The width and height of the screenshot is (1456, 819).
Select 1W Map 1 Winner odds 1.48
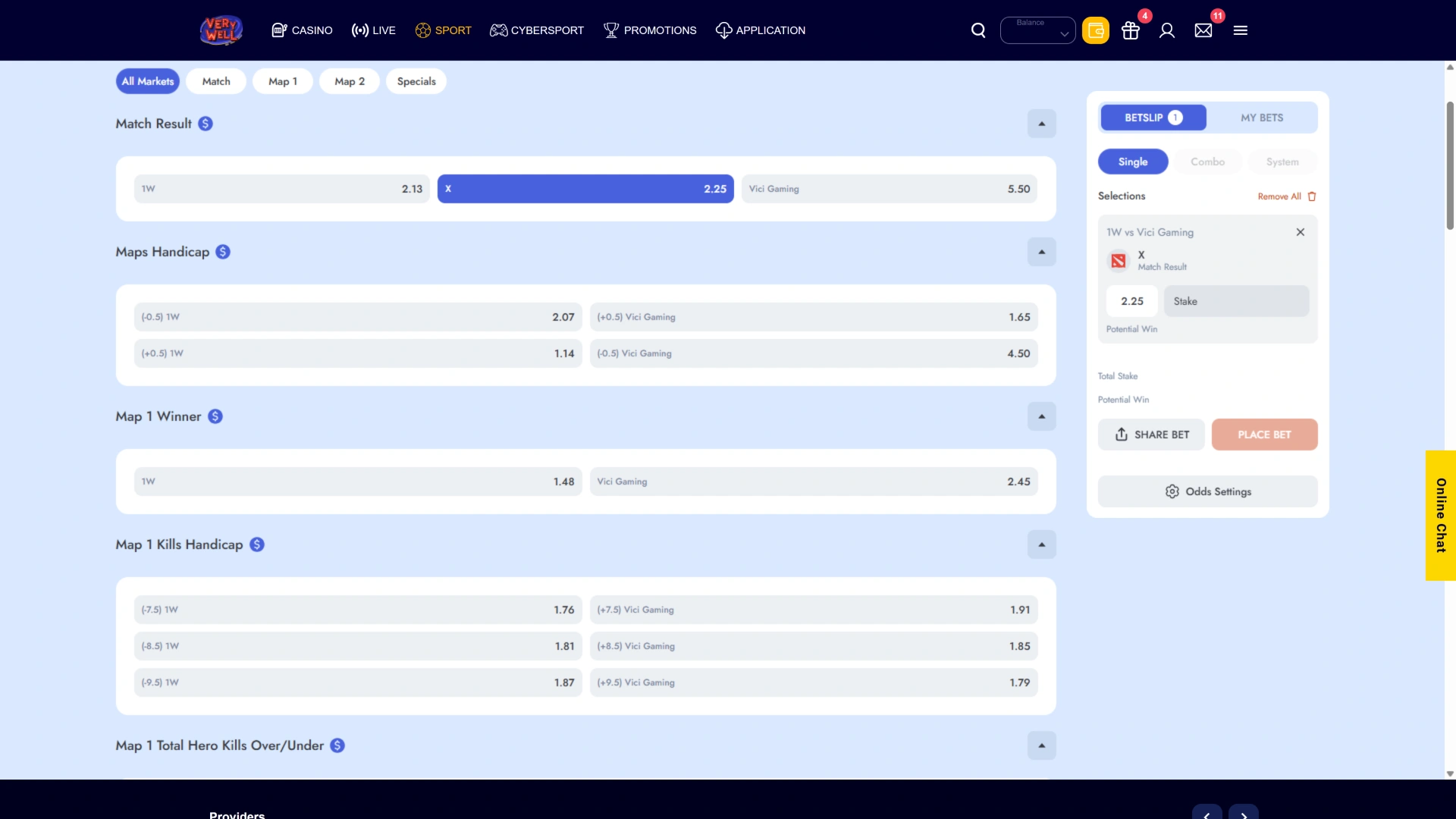(x=358, y=482)
